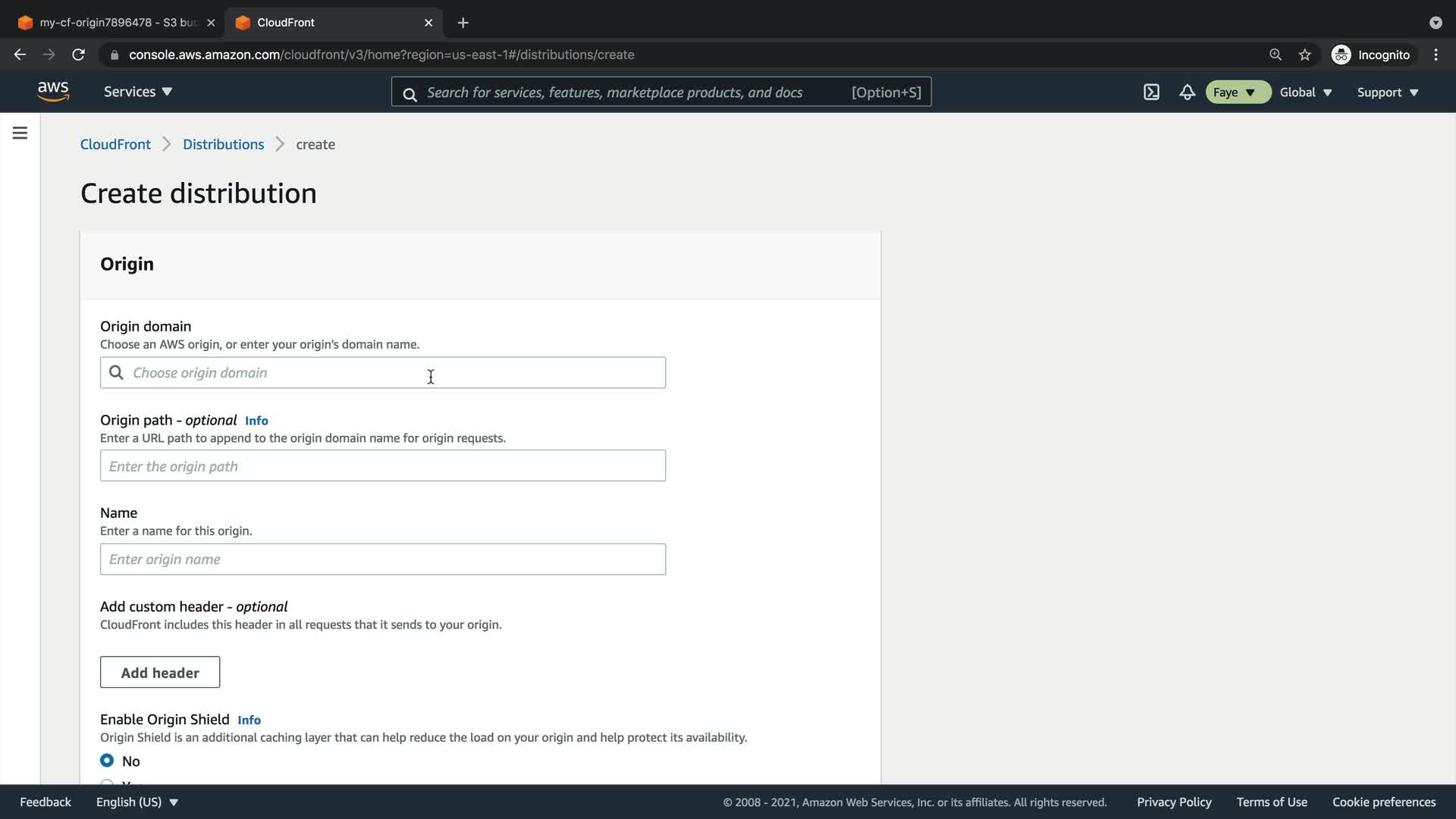Image resolution: width=1456 pixels, height=819 pixels.
Task: Open new browser tab with plus
Action: click(x=463, y=23)
